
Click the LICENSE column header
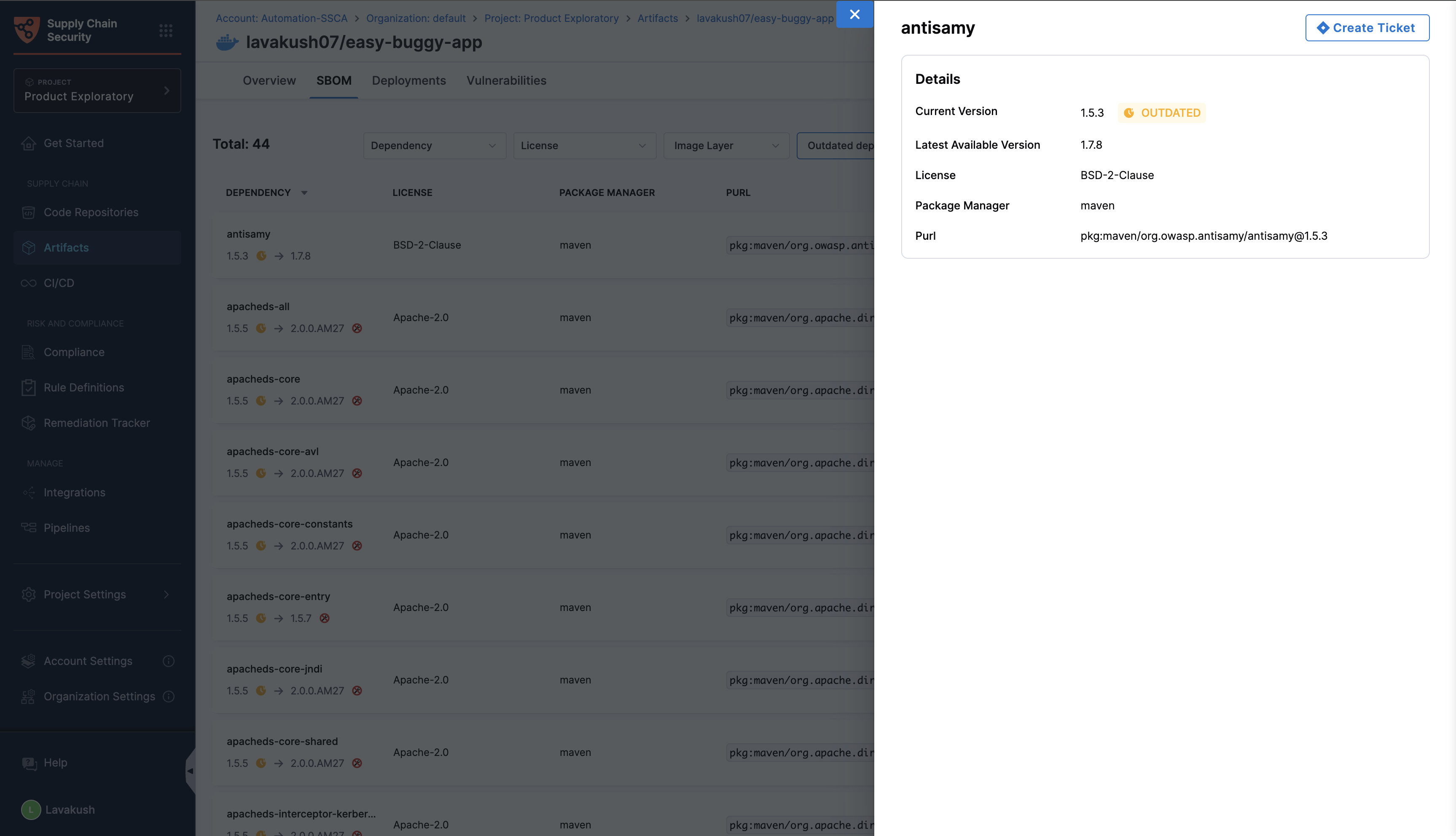(412, 193)
